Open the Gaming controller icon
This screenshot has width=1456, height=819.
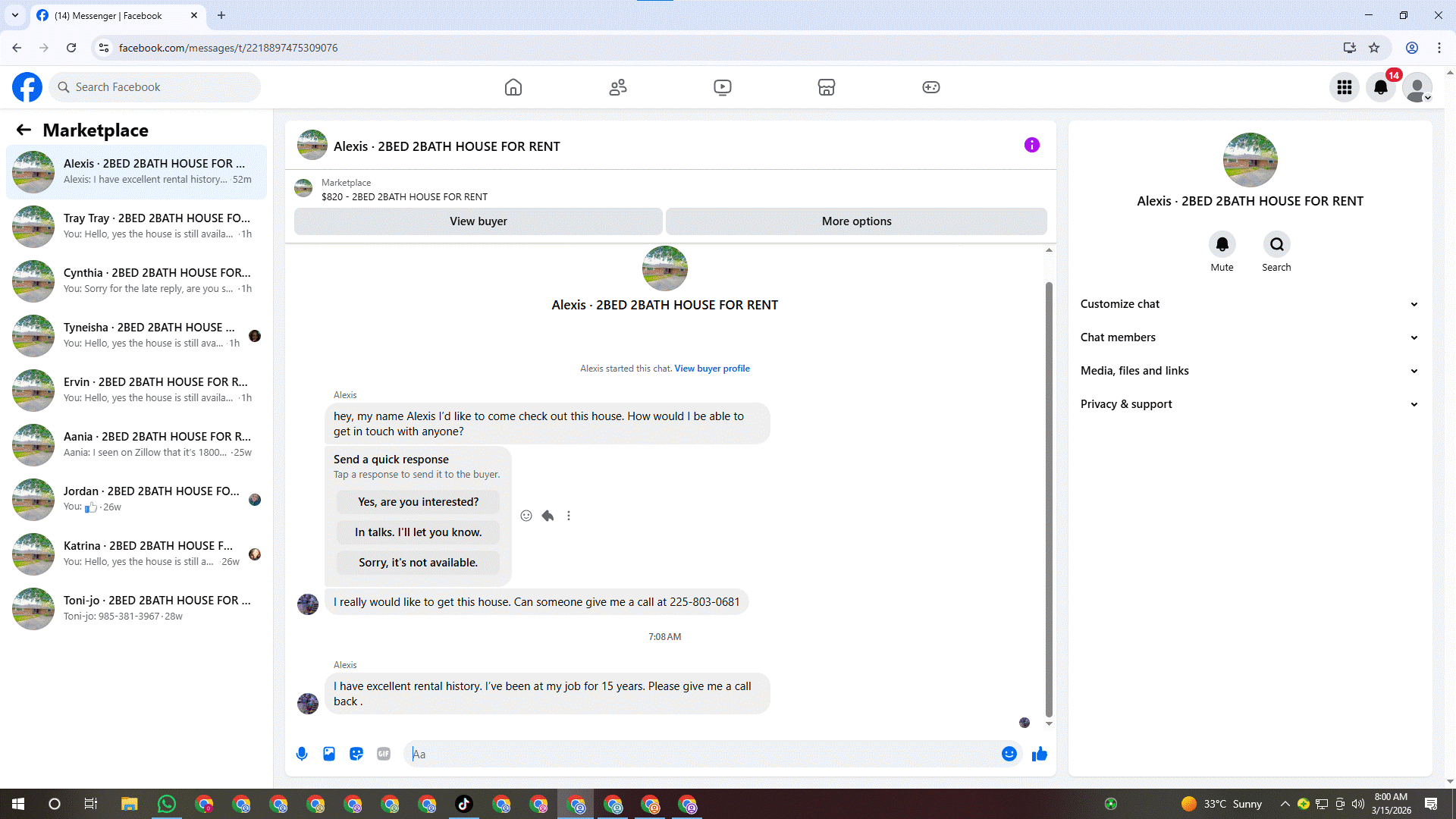point(931,87)
